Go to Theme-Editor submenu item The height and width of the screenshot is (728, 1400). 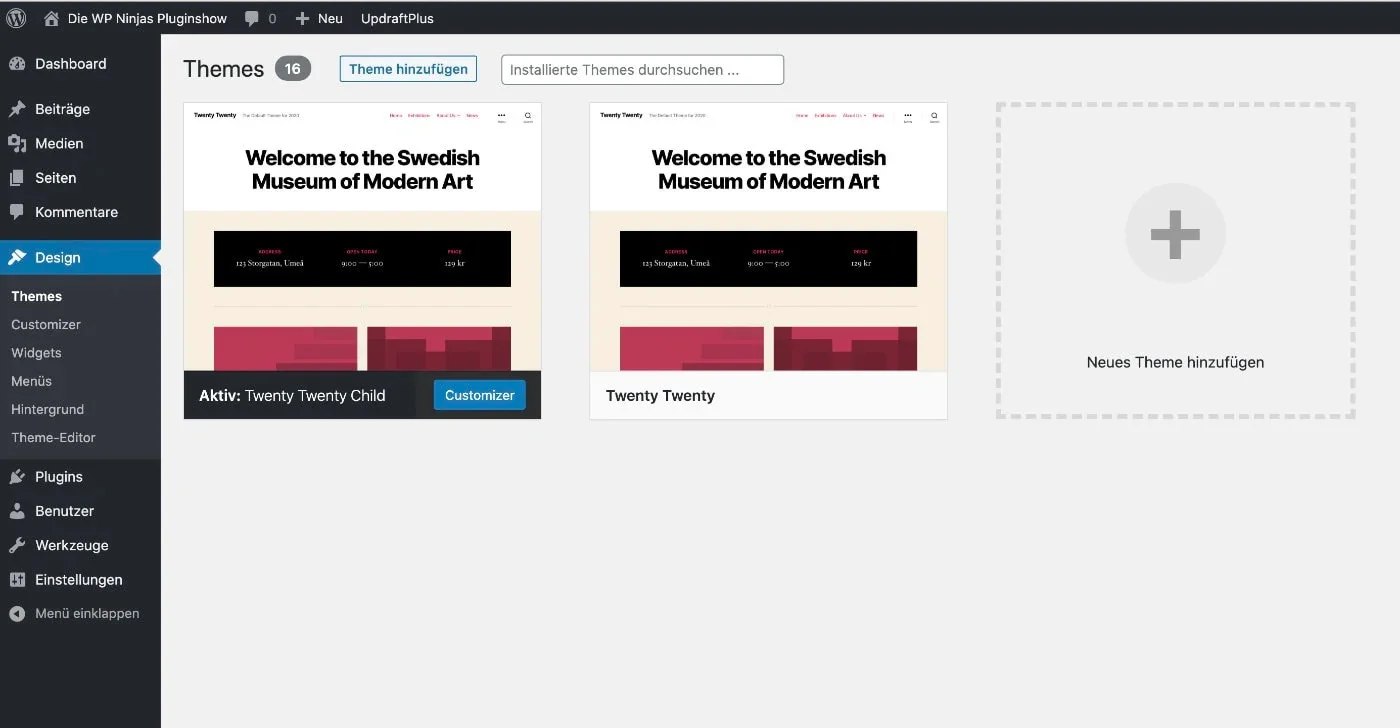point(53,437)
